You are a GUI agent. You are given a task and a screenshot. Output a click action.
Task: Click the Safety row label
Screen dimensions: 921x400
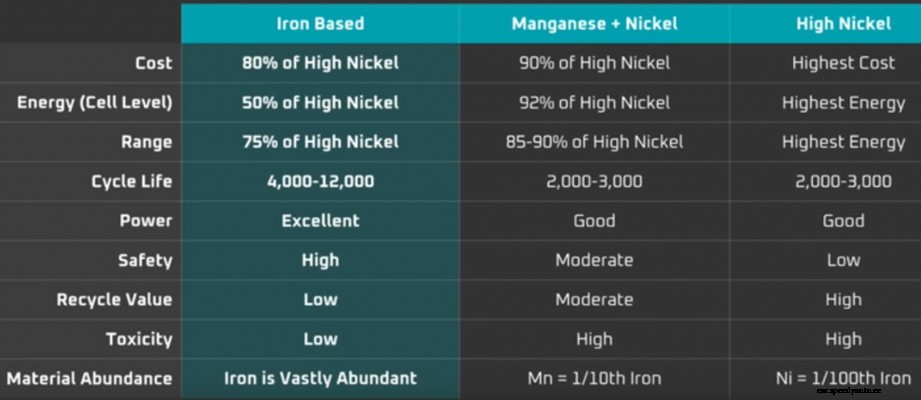click(x=145, y=260)
